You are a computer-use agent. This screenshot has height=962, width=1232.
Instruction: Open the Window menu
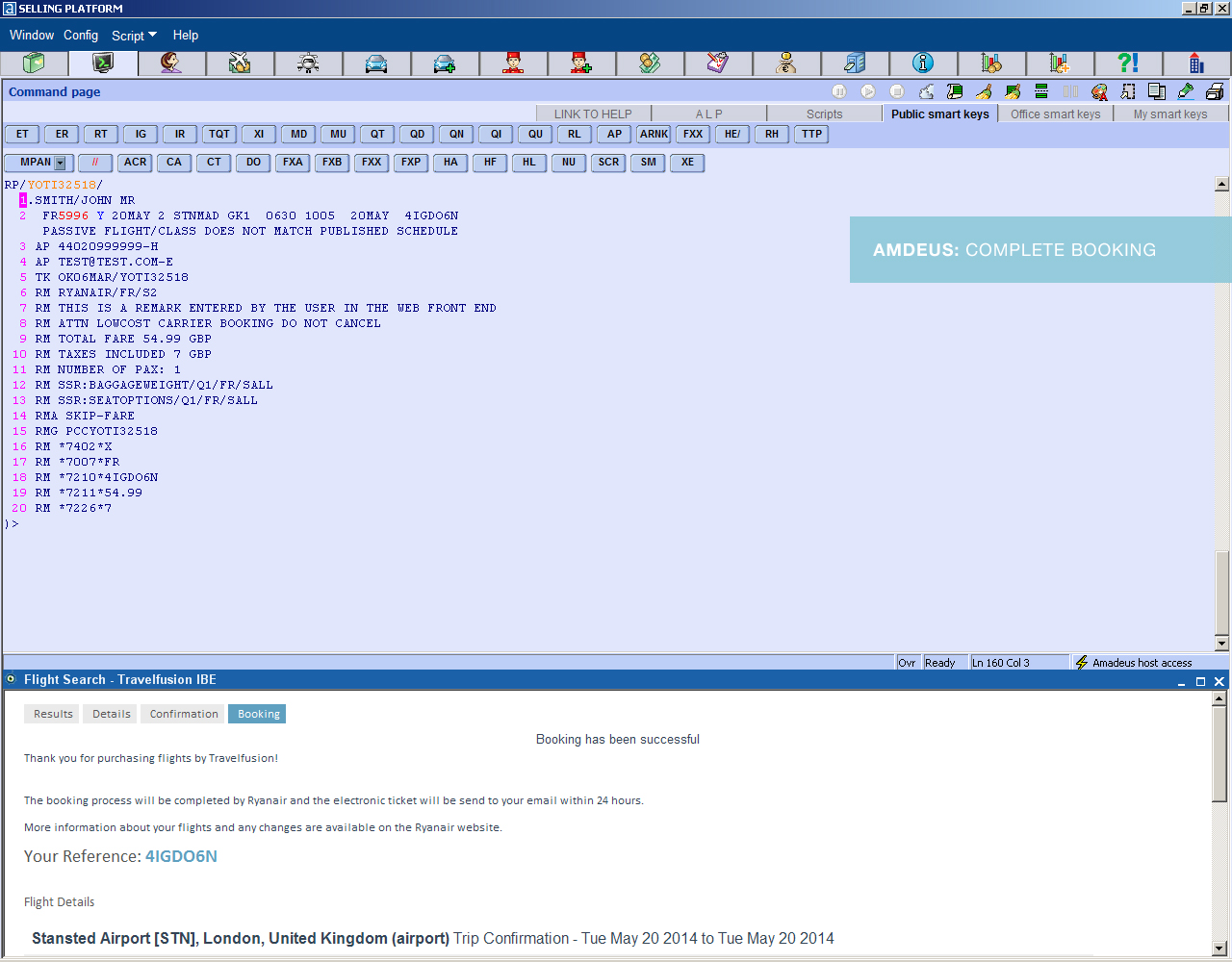click(32, 35)
